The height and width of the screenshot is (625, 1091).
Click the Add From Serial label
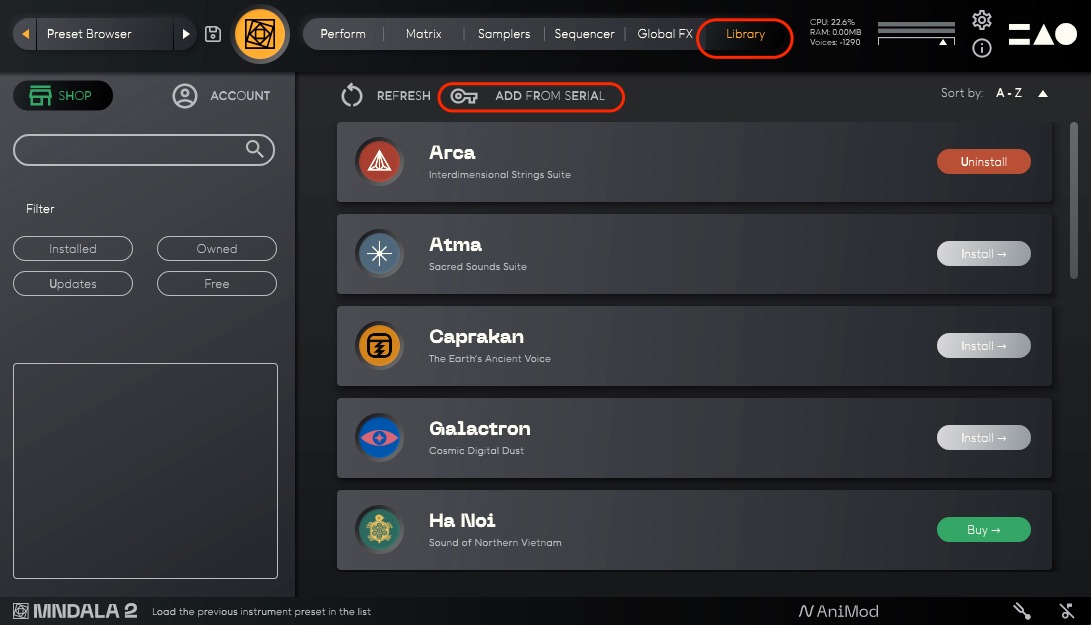[x=550, y=96]
